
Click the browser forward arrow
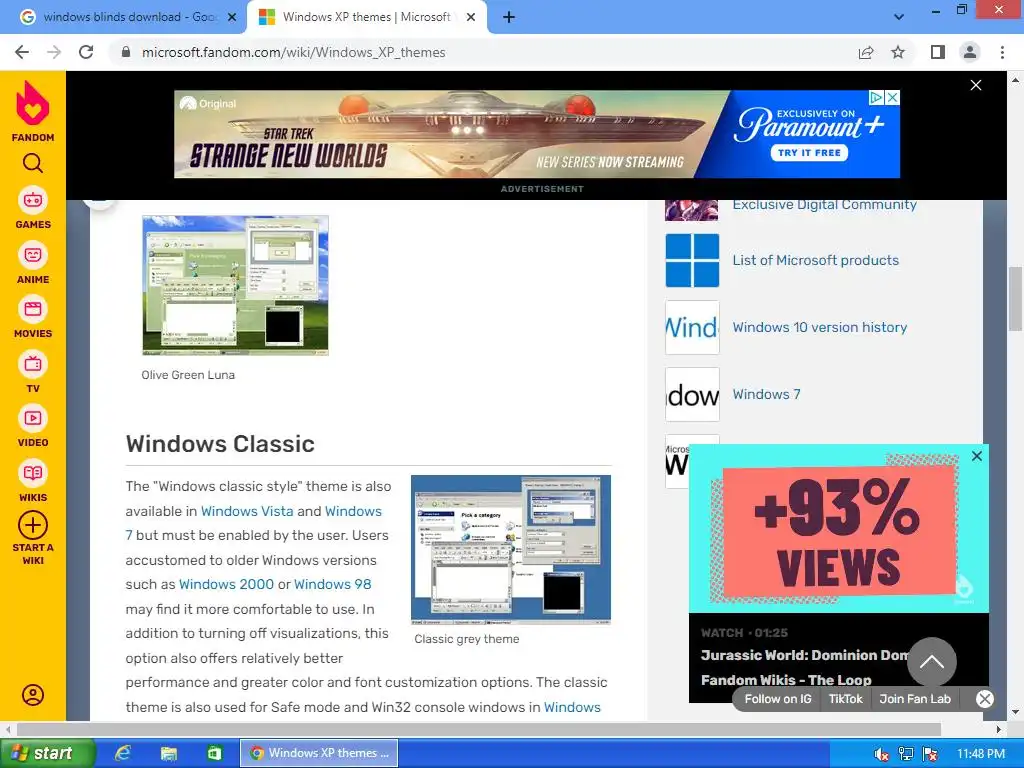[x=54, y=52]
